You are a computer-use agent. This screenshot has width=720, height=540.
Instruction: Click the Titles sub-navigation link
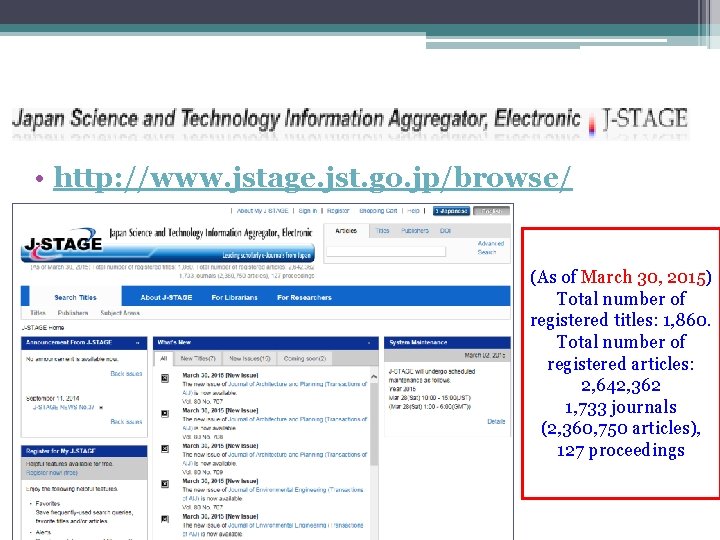click(x=38, y=313)
